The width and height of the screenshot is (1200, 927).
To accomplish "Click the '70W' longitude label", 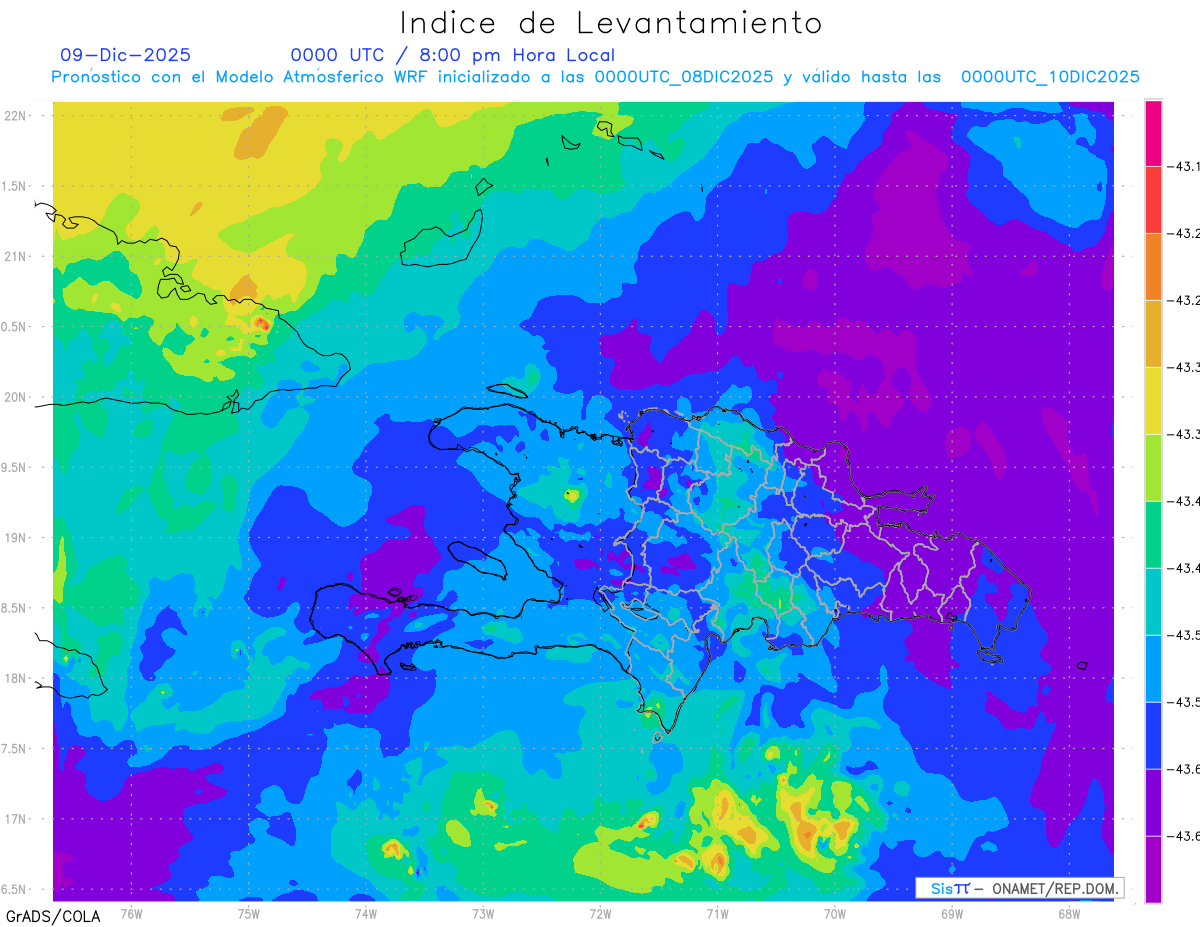I will pyautogui.click(x=835, y=914).
